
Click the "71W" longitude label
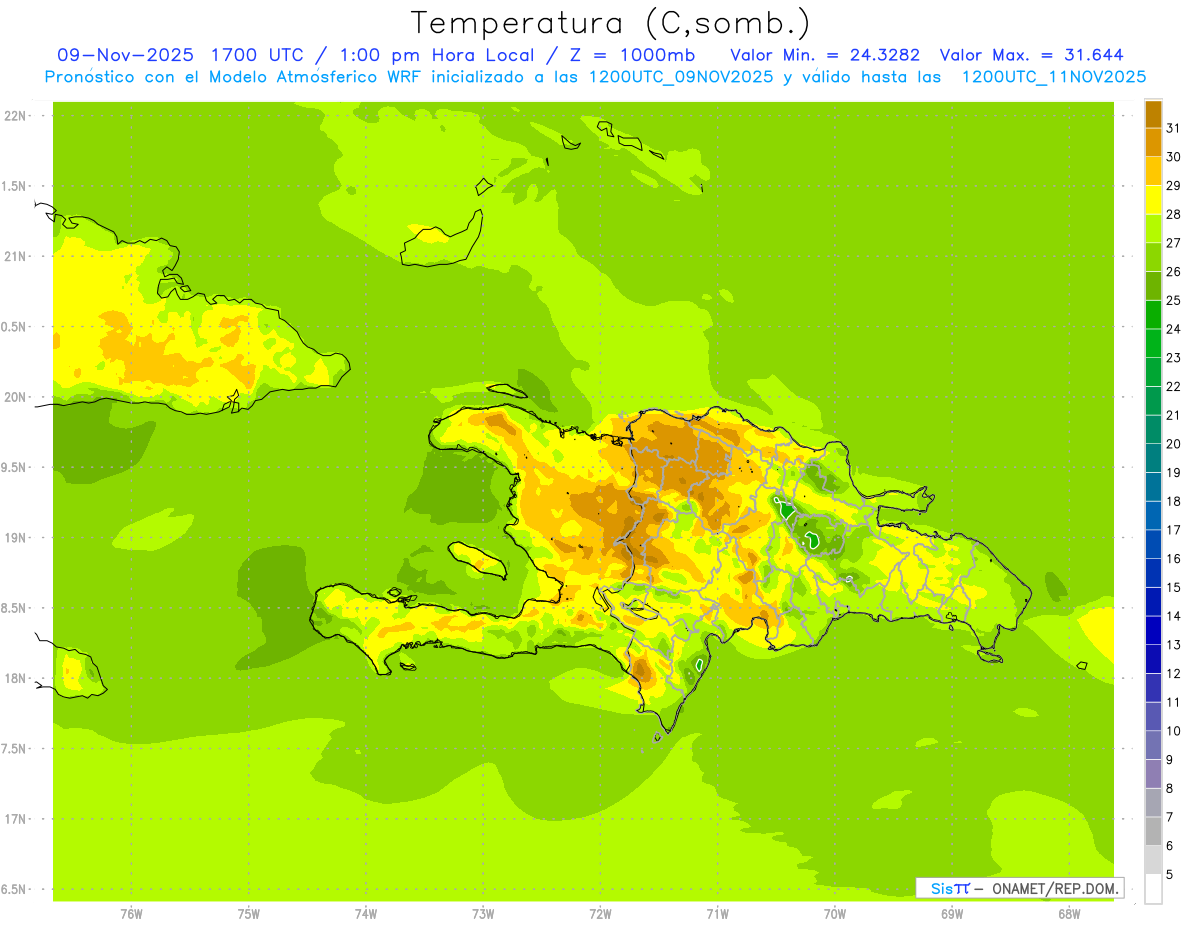[717, 914]
